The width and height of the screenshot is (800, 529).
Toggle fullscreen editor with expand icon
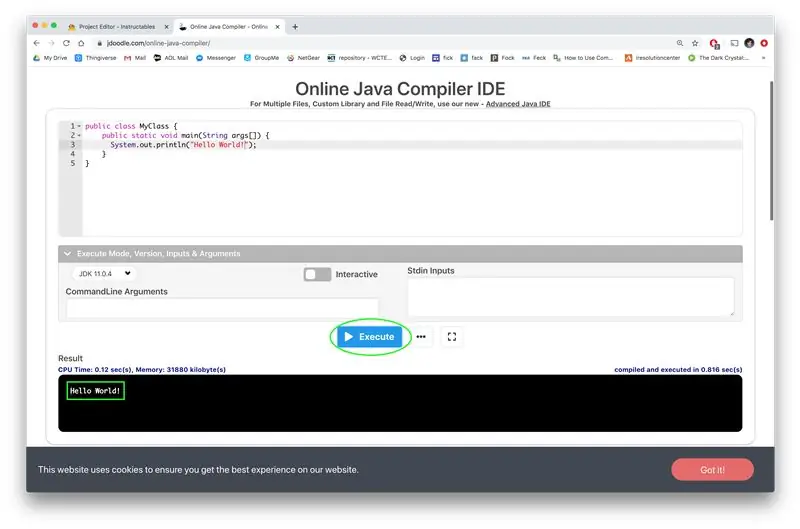452,337
